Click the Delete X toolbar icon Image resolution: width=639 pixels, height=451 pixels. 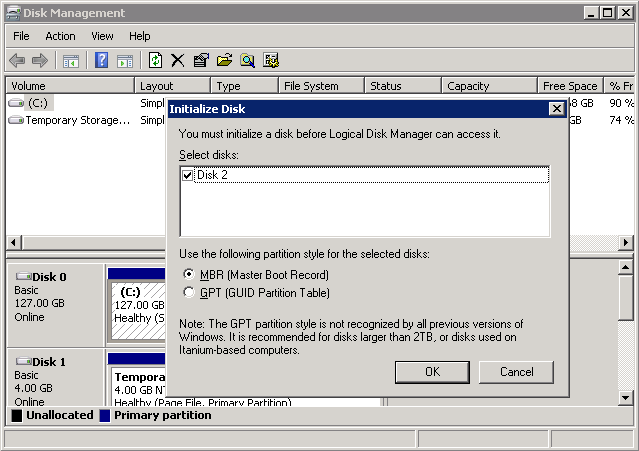click(x=178, y=61)
